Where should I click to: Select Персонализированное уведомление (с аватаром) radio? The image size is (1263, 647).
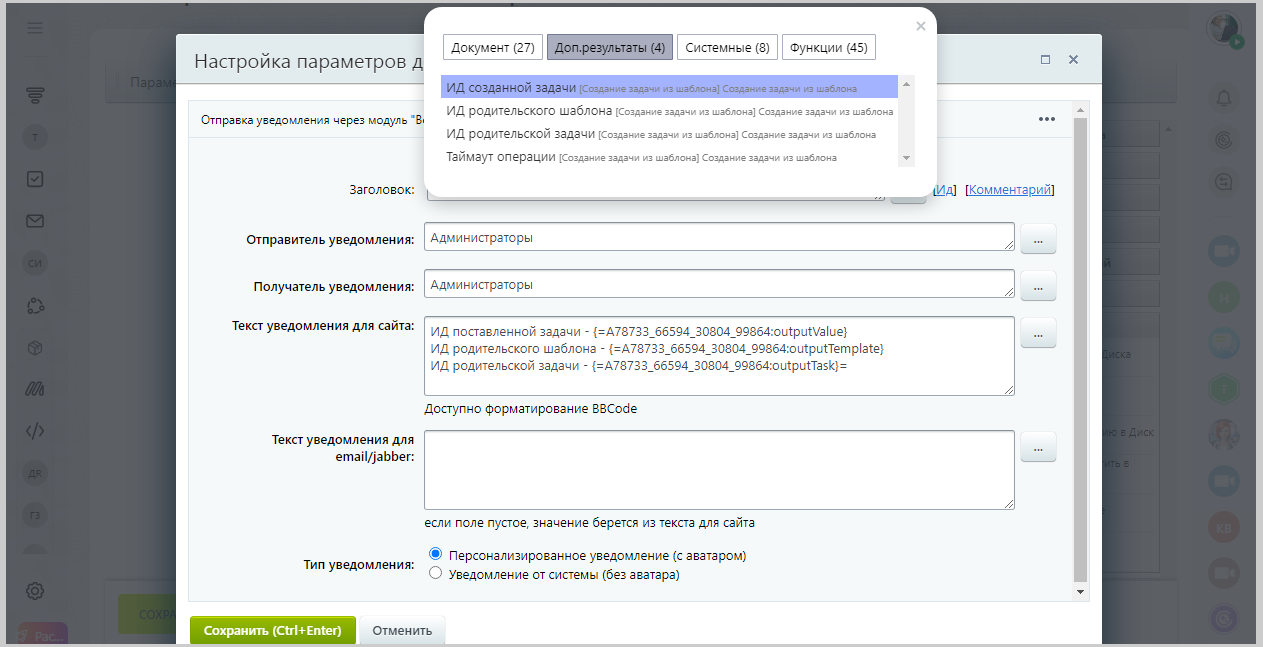pos(435,554)
